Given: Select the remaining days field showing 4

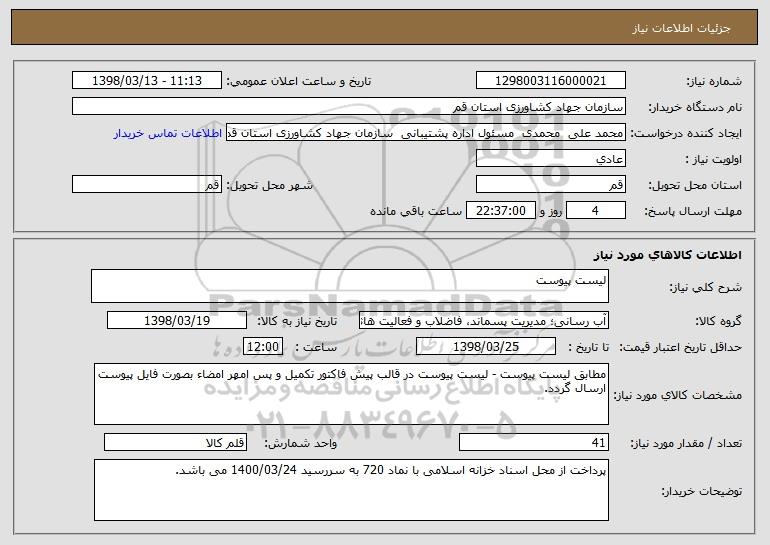Looking at the screenshot, I should pyautogui.click(x=596, y=211).
